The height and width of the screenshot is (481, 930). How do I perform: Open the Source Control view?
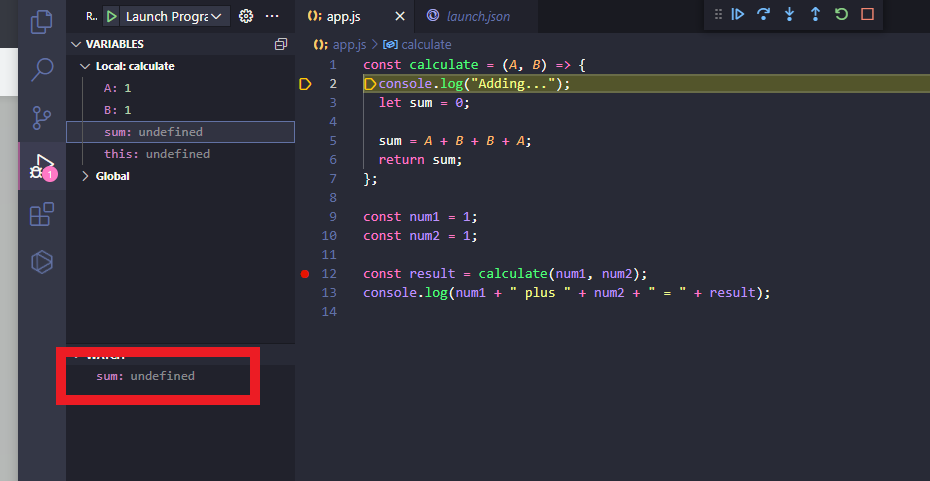(42, 117)
